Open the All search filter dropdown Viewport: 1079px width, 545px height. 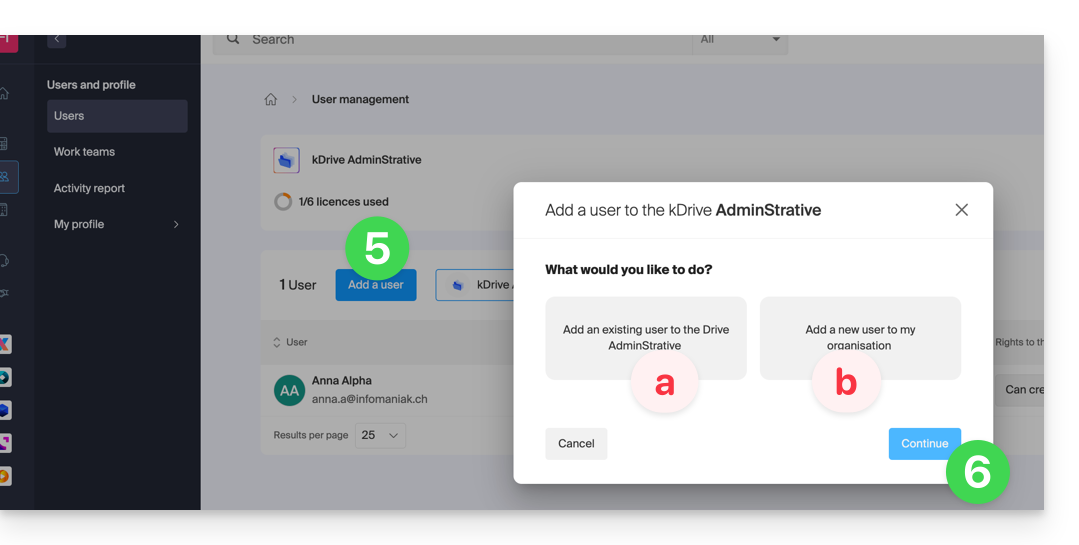[x=740, y=40]
